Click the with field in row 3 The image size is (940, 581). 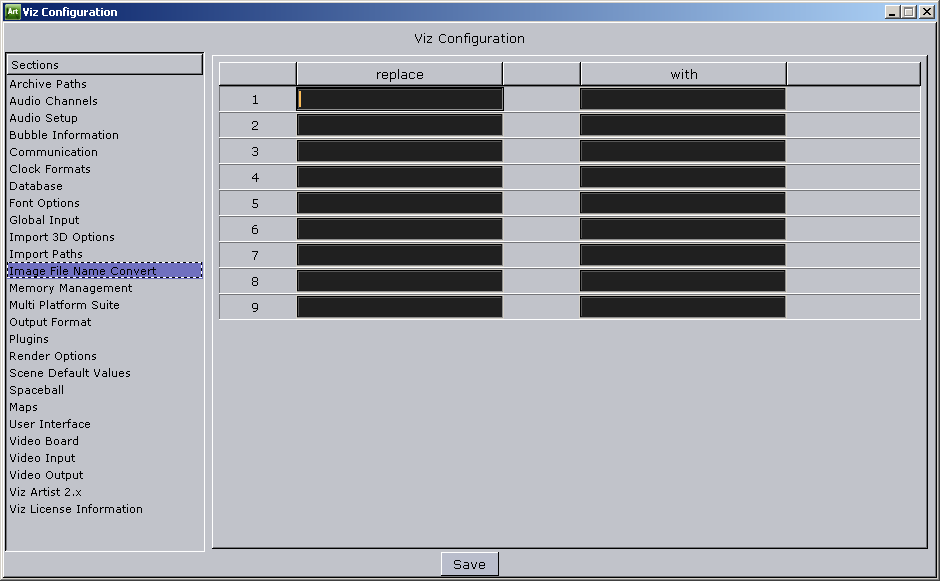coord(682,150)
